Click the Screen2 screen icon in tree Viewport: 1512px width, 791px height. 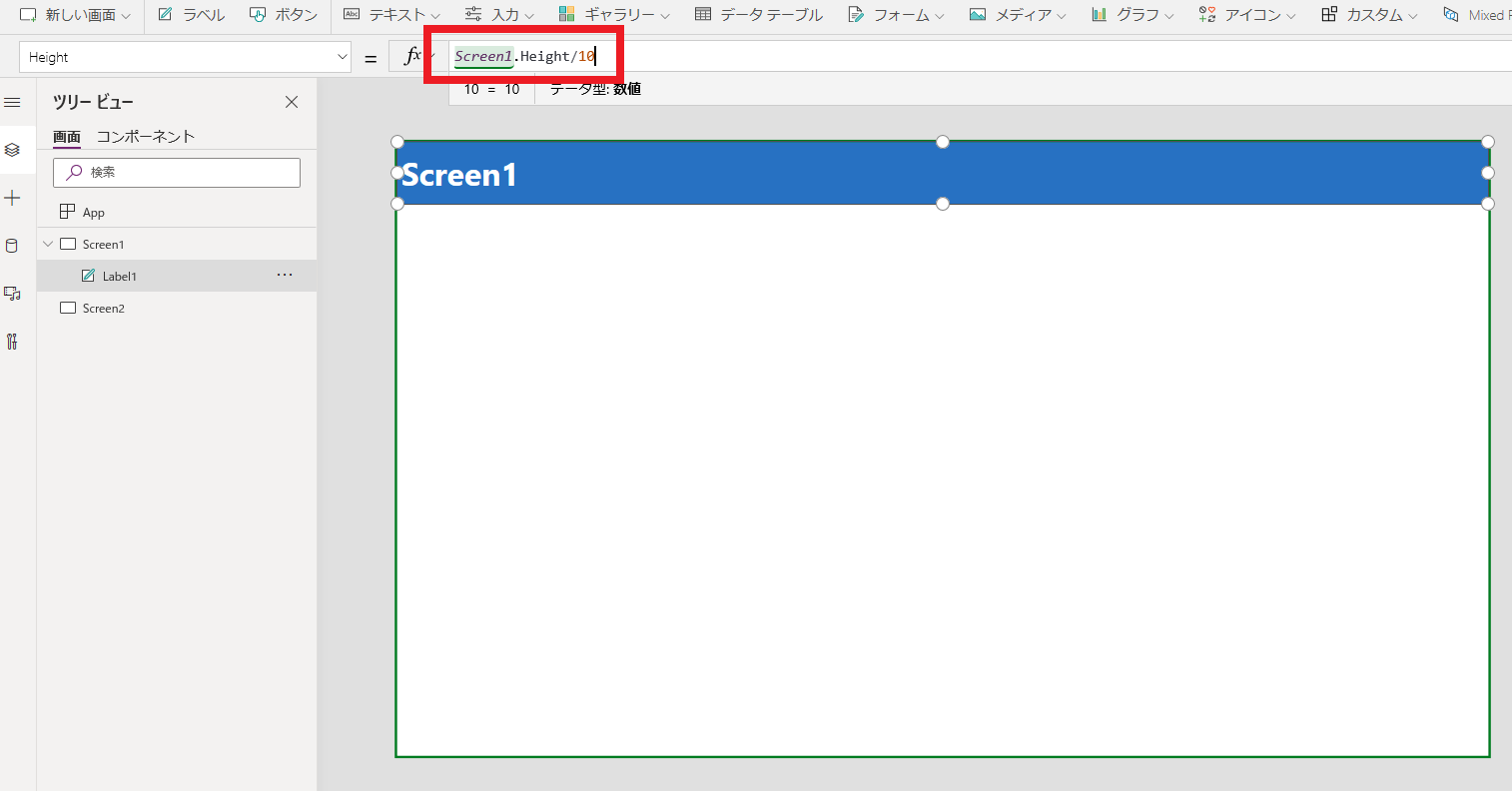[68, 308]
